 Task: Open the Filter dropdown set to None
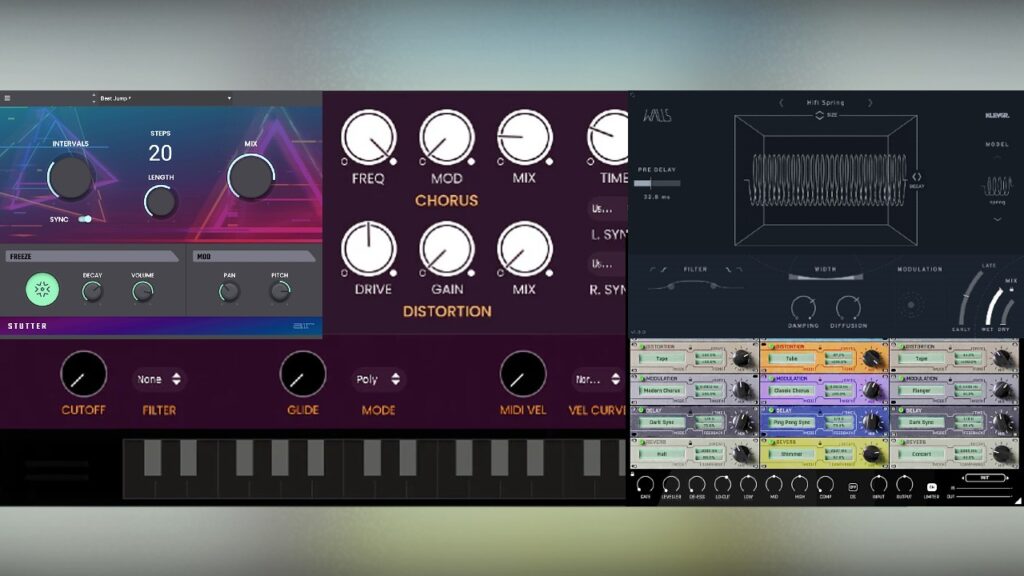tap(157, 379)
